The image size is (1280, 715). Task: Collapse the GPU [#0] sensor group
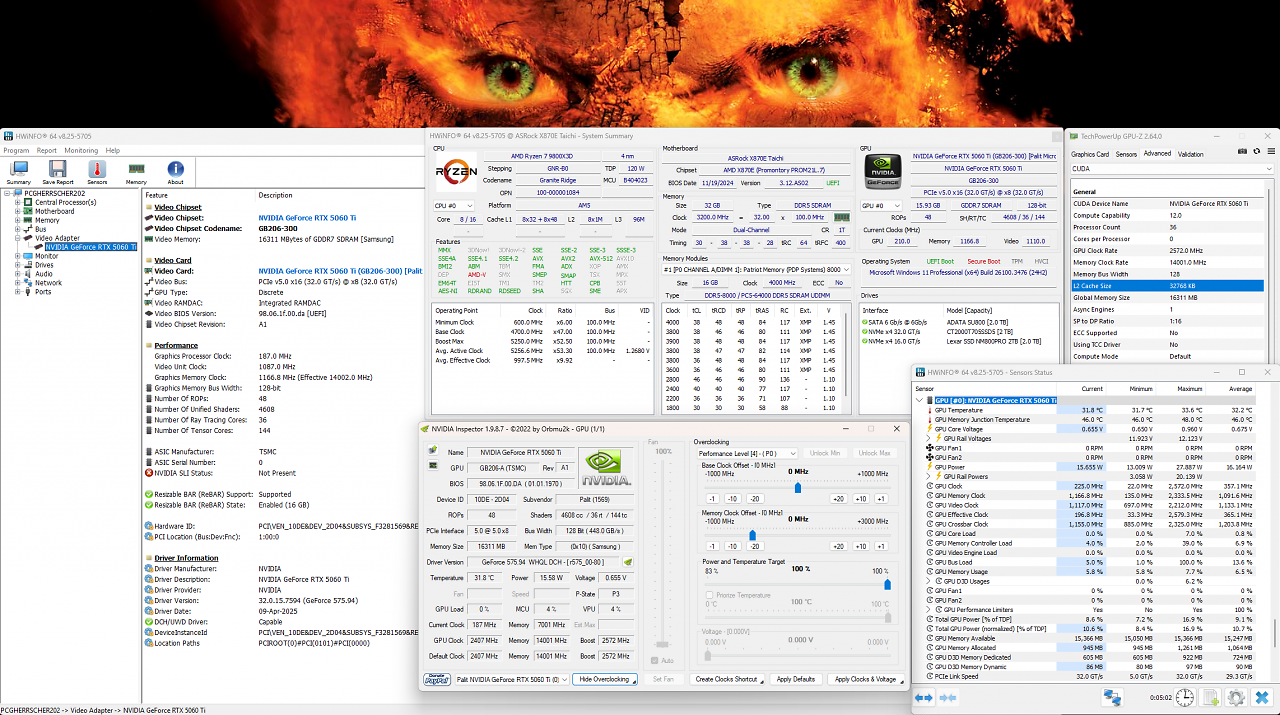921,400
